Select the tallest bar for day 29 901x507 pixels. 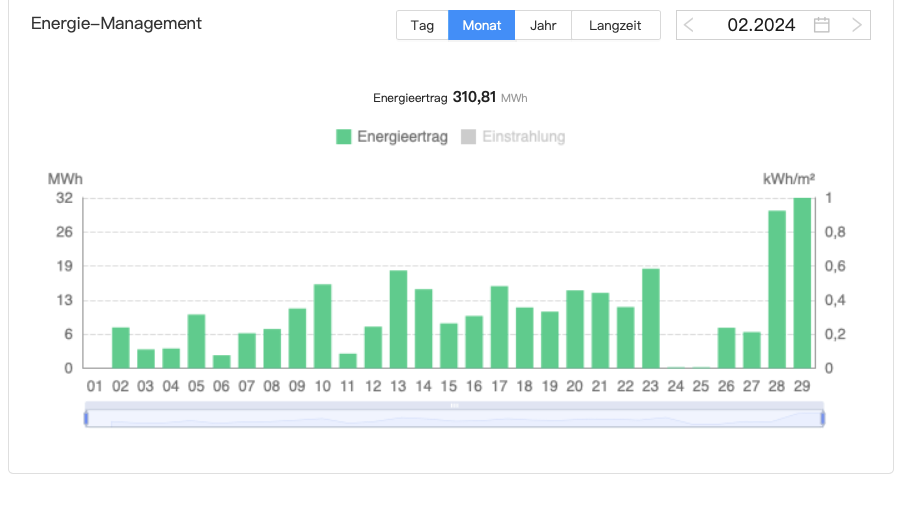(x=802, y=283)
